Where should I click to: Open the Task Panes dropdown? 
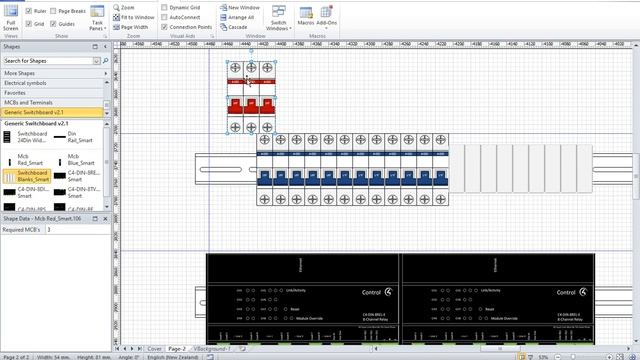point(97,18)
